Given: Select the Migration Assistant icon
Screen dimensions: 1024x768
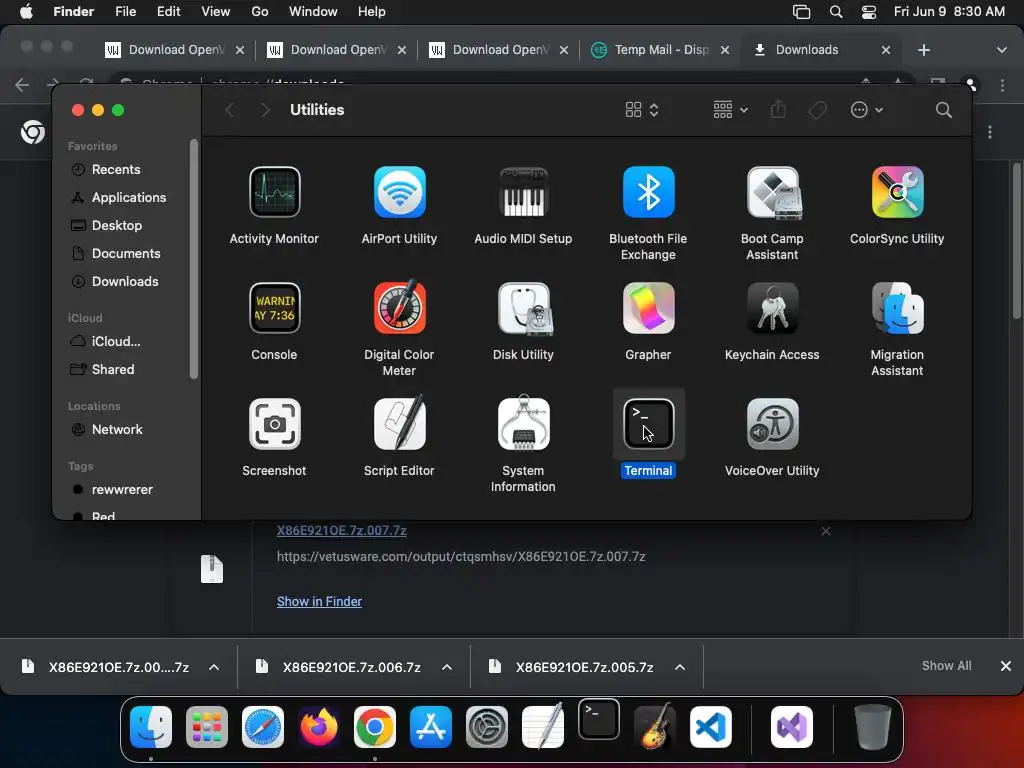Looking at the screenshot, I should tap(897, 308).
